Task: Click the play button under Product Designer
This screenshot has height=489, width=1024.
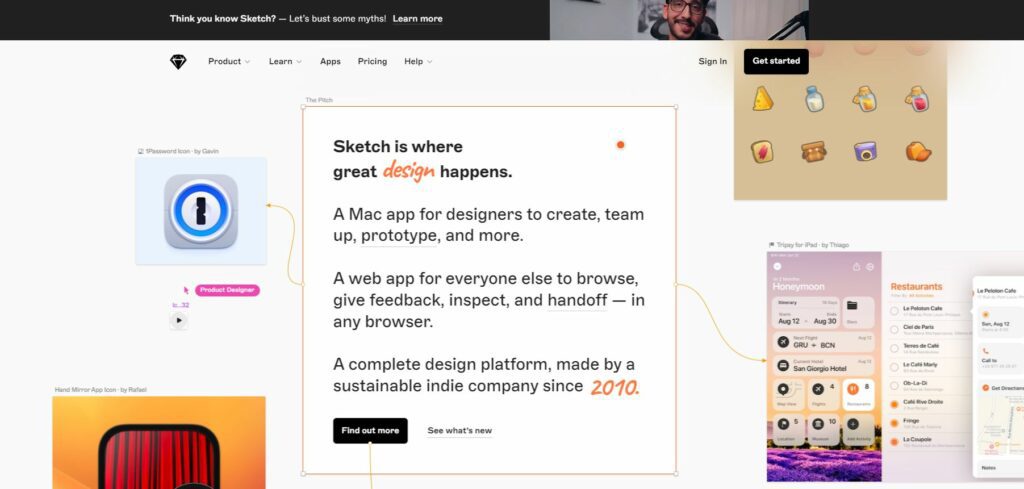Action: point(178,321)
